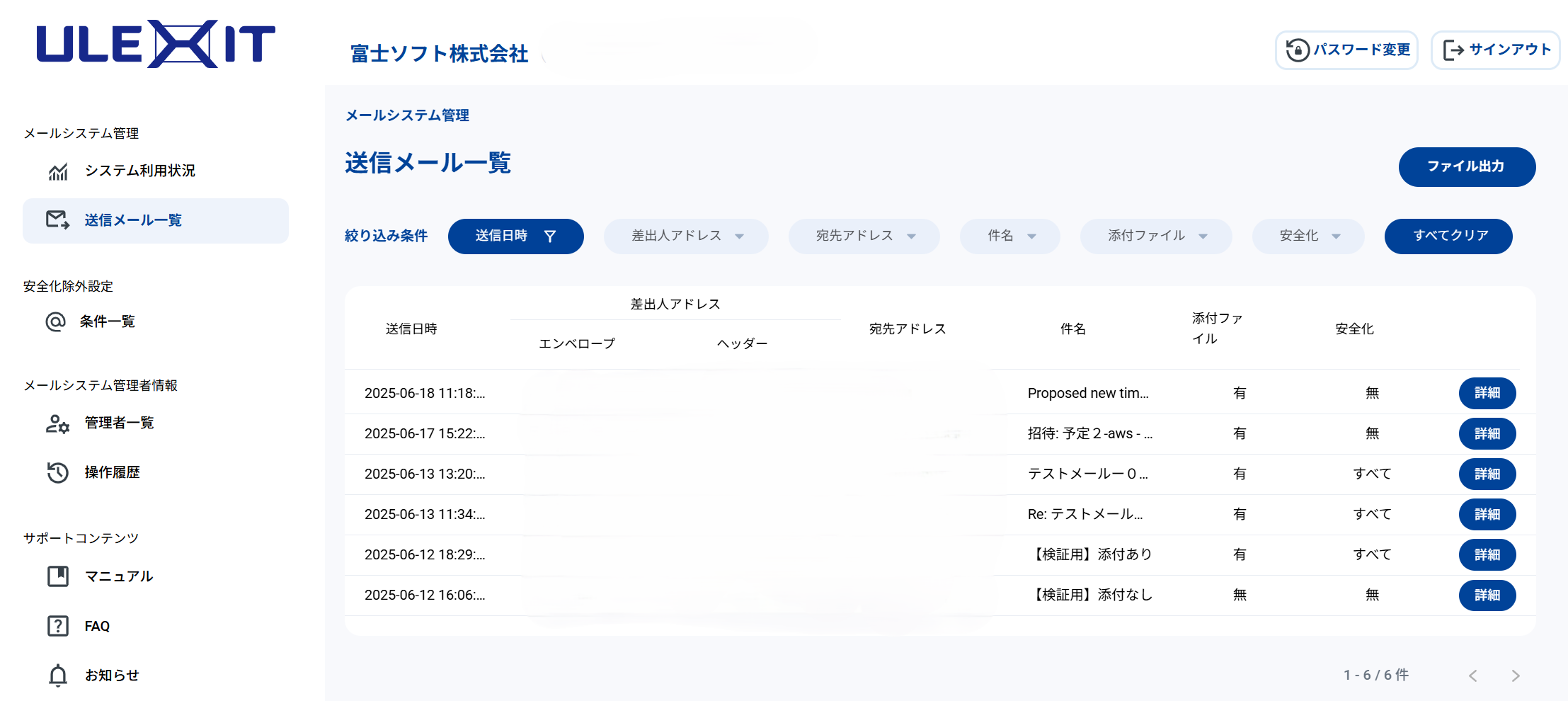Image resolution: width=1568 pixels, height=701 pixels.
Task: Click エンベロープ column header
Action: tap(577, 343)
